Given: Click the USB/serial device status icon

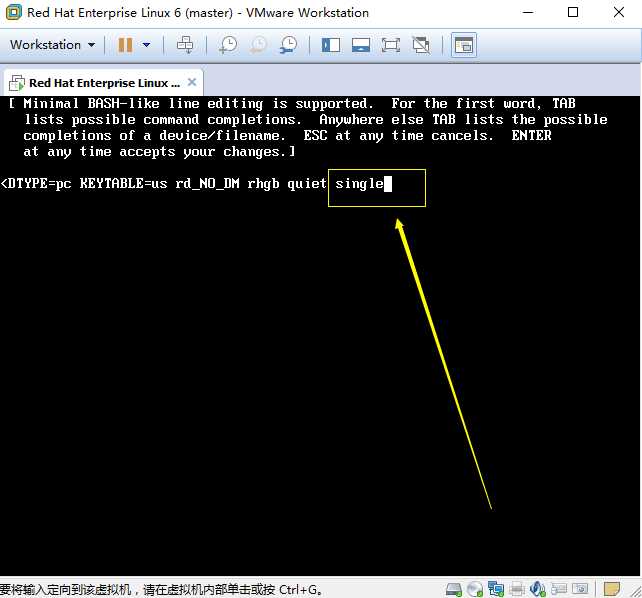Looking at the screenshot, I should pos(559,589).
